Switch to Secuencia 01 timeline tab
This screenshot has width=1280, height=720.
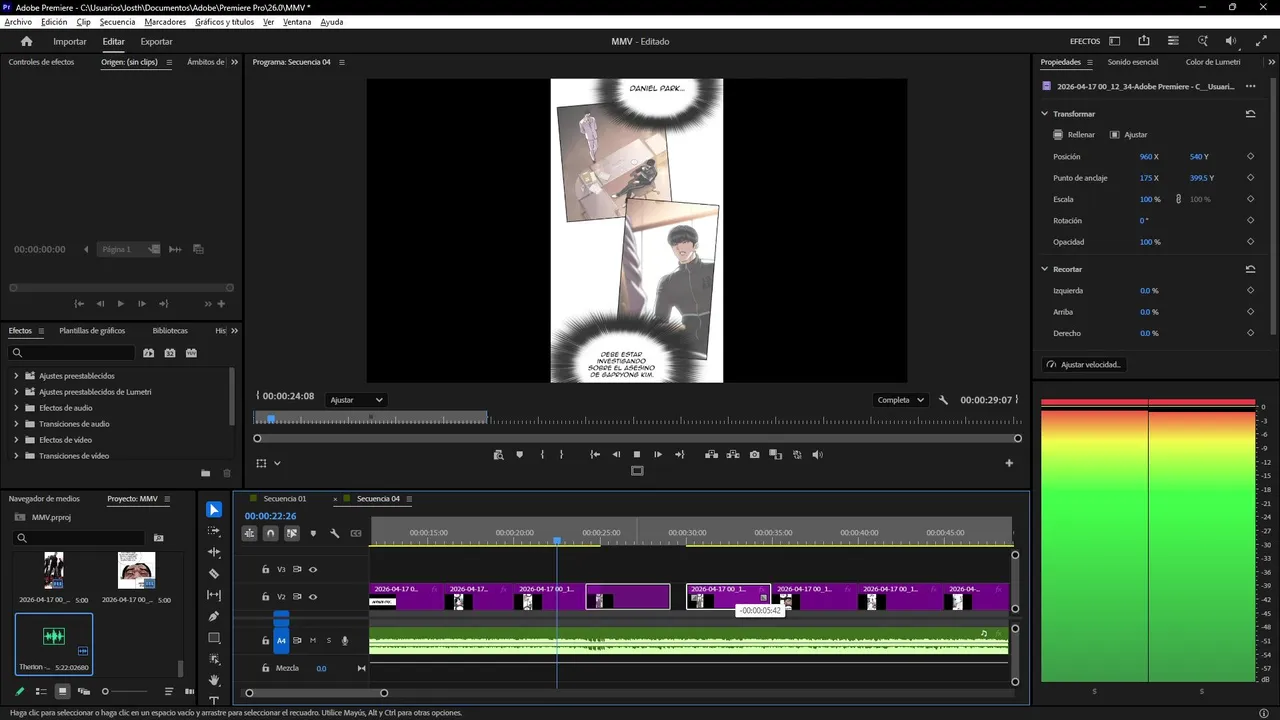(x=285, y=499)
